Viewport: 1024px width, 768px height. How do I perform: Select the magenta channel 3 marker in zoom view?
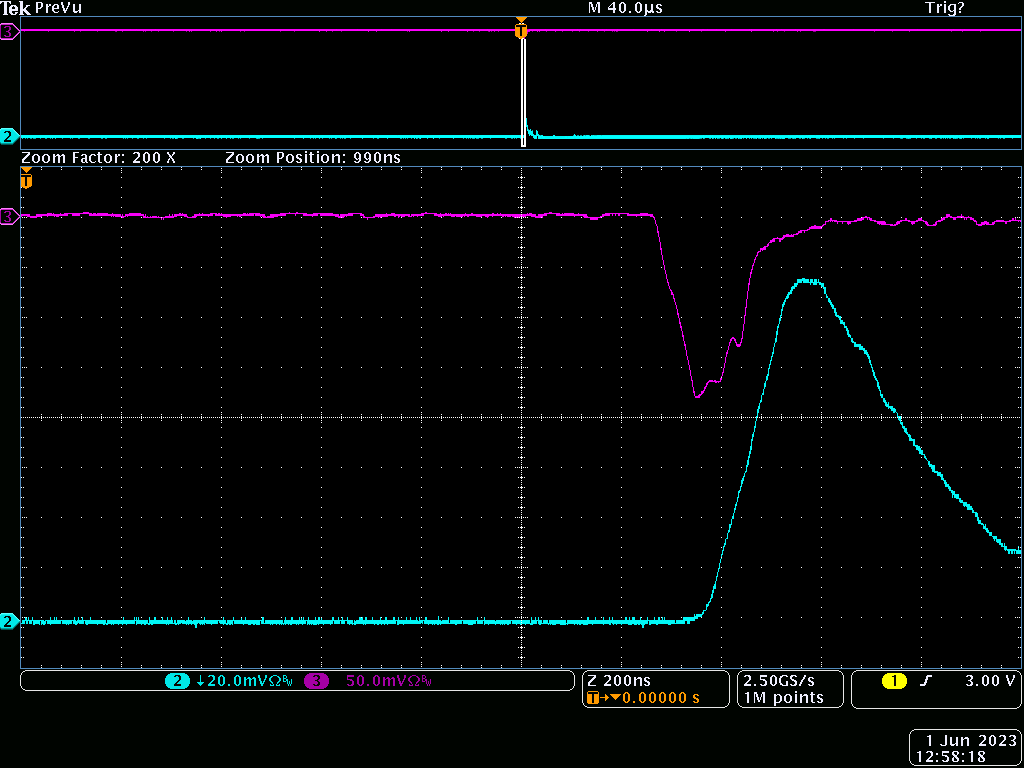[x=9, y=216]
